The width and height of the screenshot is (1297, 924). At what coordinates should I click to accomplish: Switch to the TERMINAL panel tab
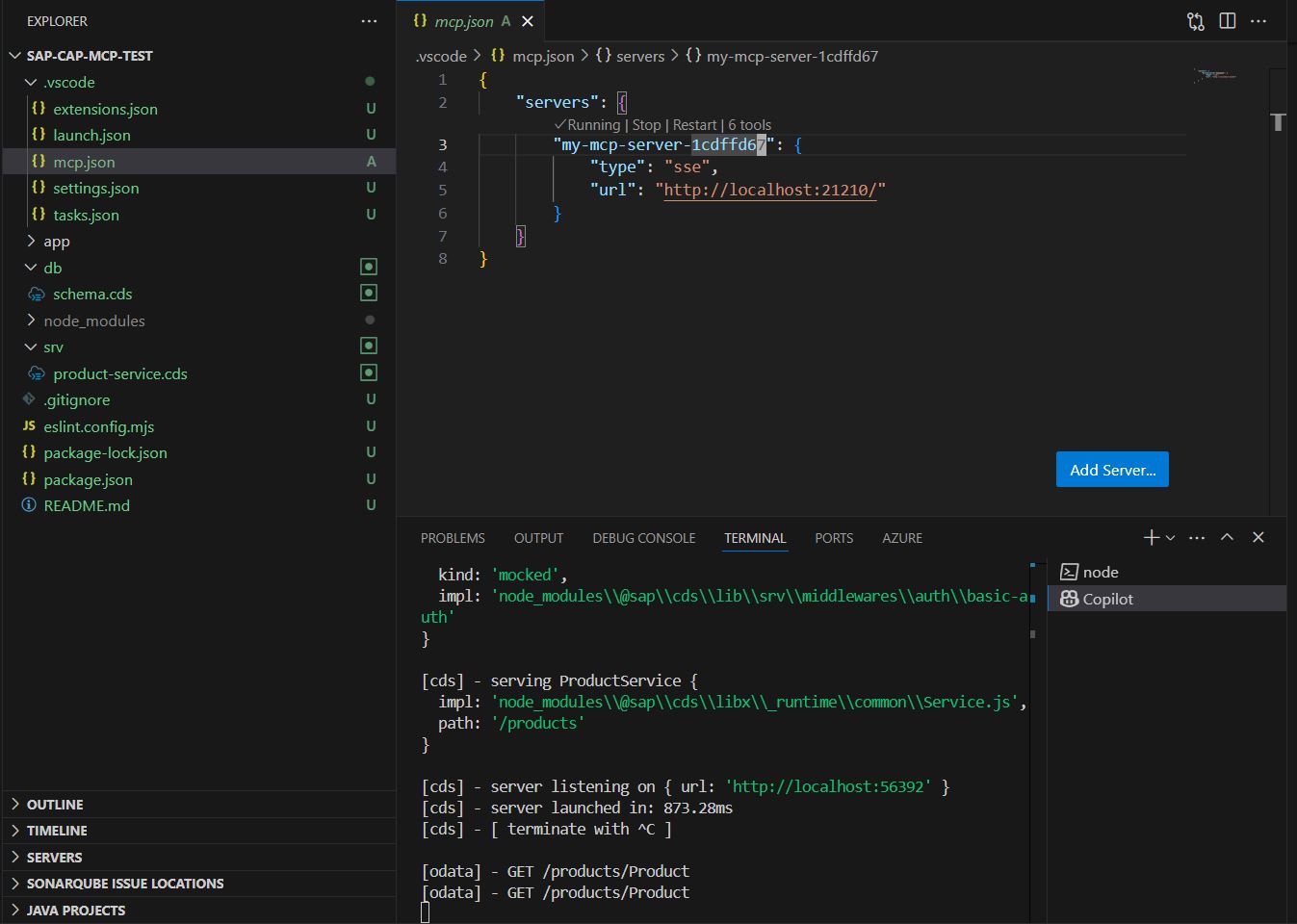pyautogui.click(x=755, y=538)
